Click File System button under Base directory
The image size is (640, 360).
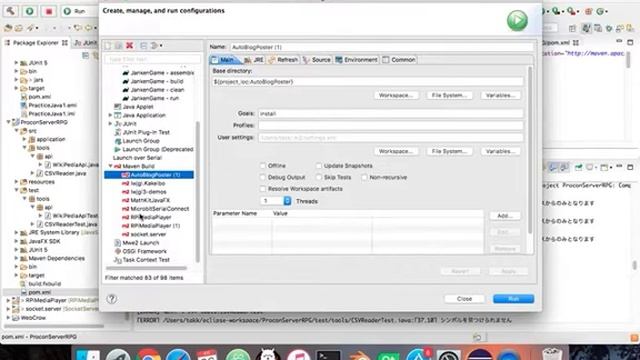pyautogui.click(x=449, y=95)
